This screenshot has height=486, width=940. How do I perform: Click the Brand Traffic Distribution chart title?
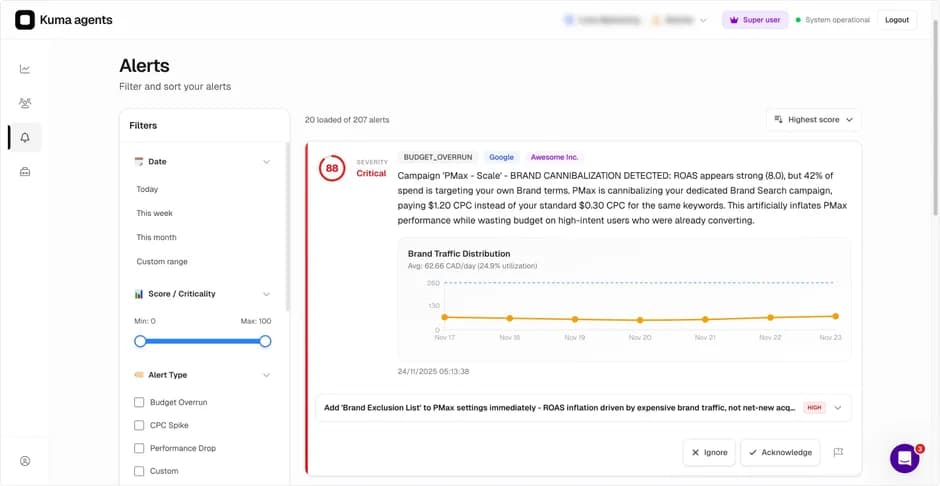[459, 253]
